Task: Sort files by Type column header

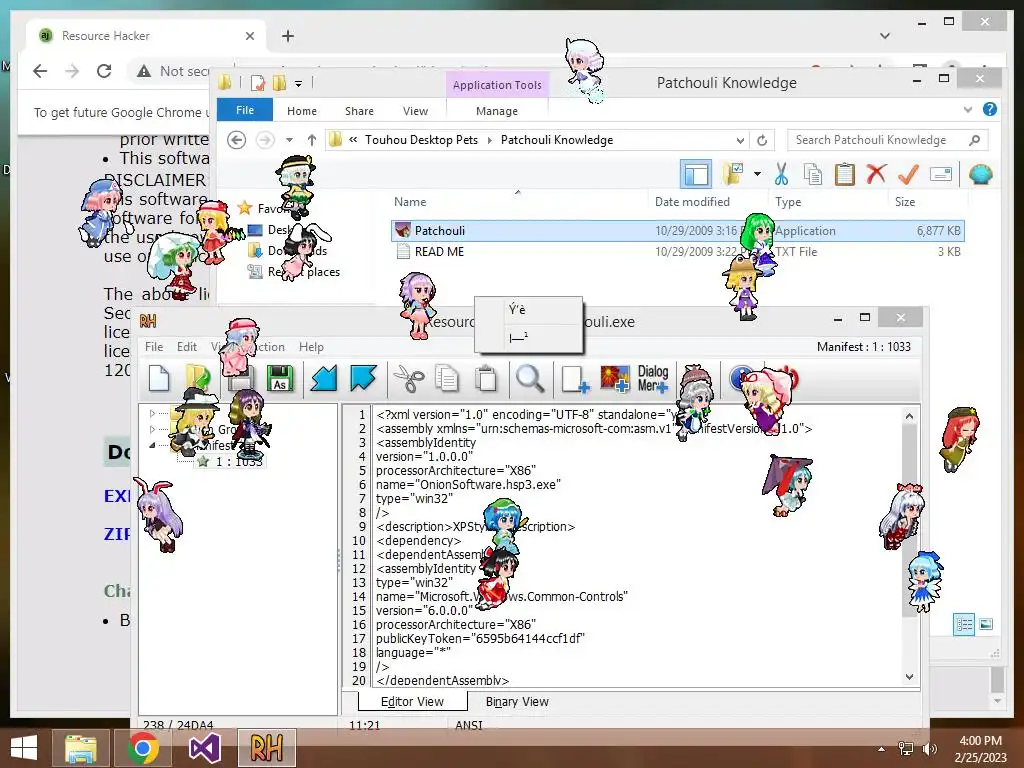Action: click(788, 202)
